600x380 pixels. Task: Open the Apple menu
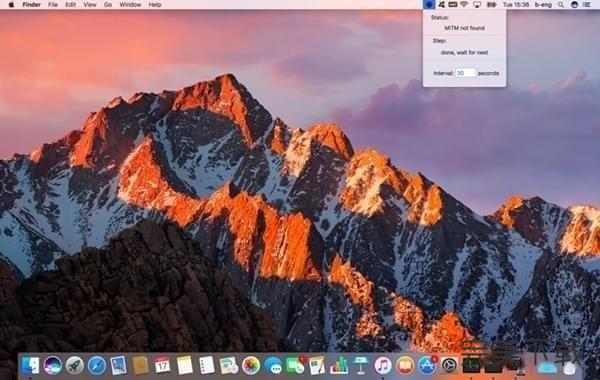pos(11,5)
